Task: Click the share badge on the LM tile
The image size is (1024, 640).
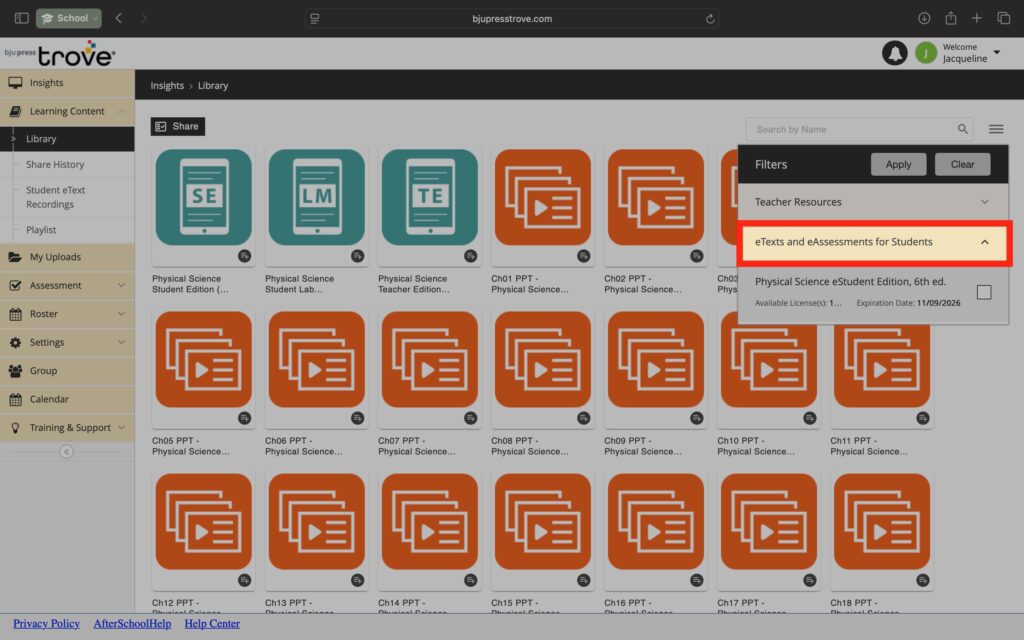Action: click(357, 256)
